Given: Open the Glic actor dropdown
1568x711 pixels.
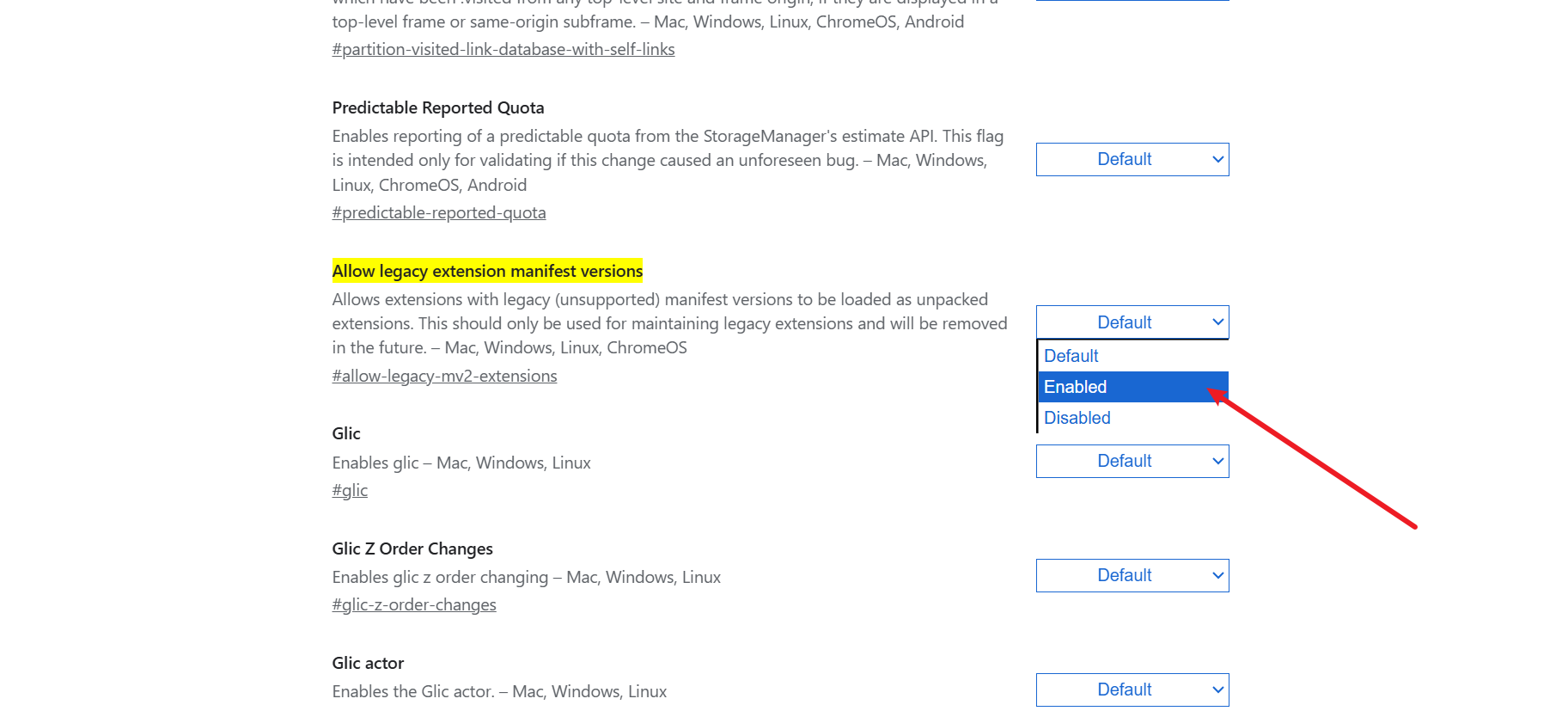Looking at the screenshot, I should coord(1132,690).
